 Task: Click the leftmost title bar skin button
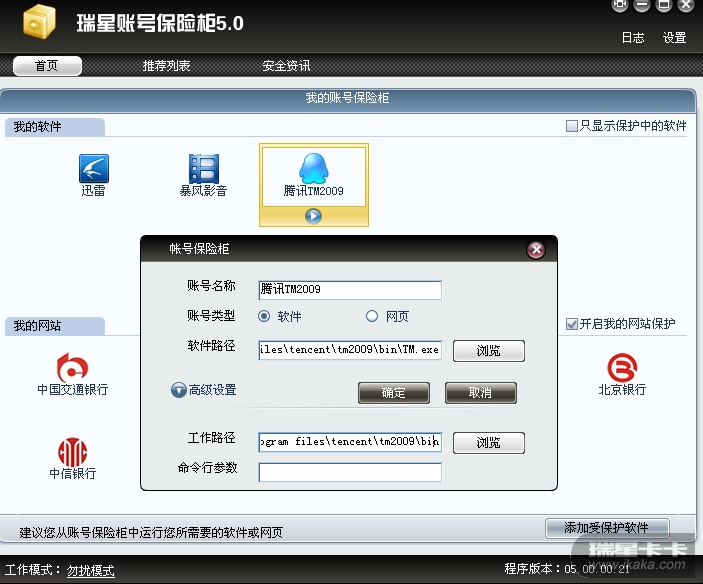(620, 5)
